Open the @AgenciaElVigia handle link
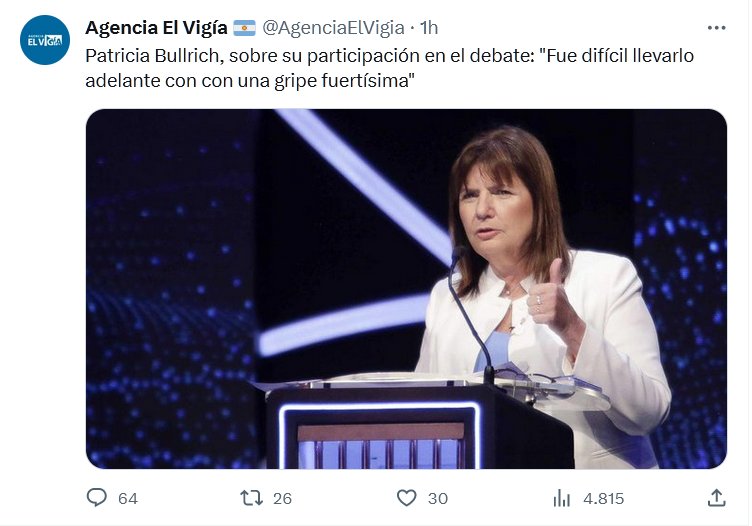 [333, 27]
